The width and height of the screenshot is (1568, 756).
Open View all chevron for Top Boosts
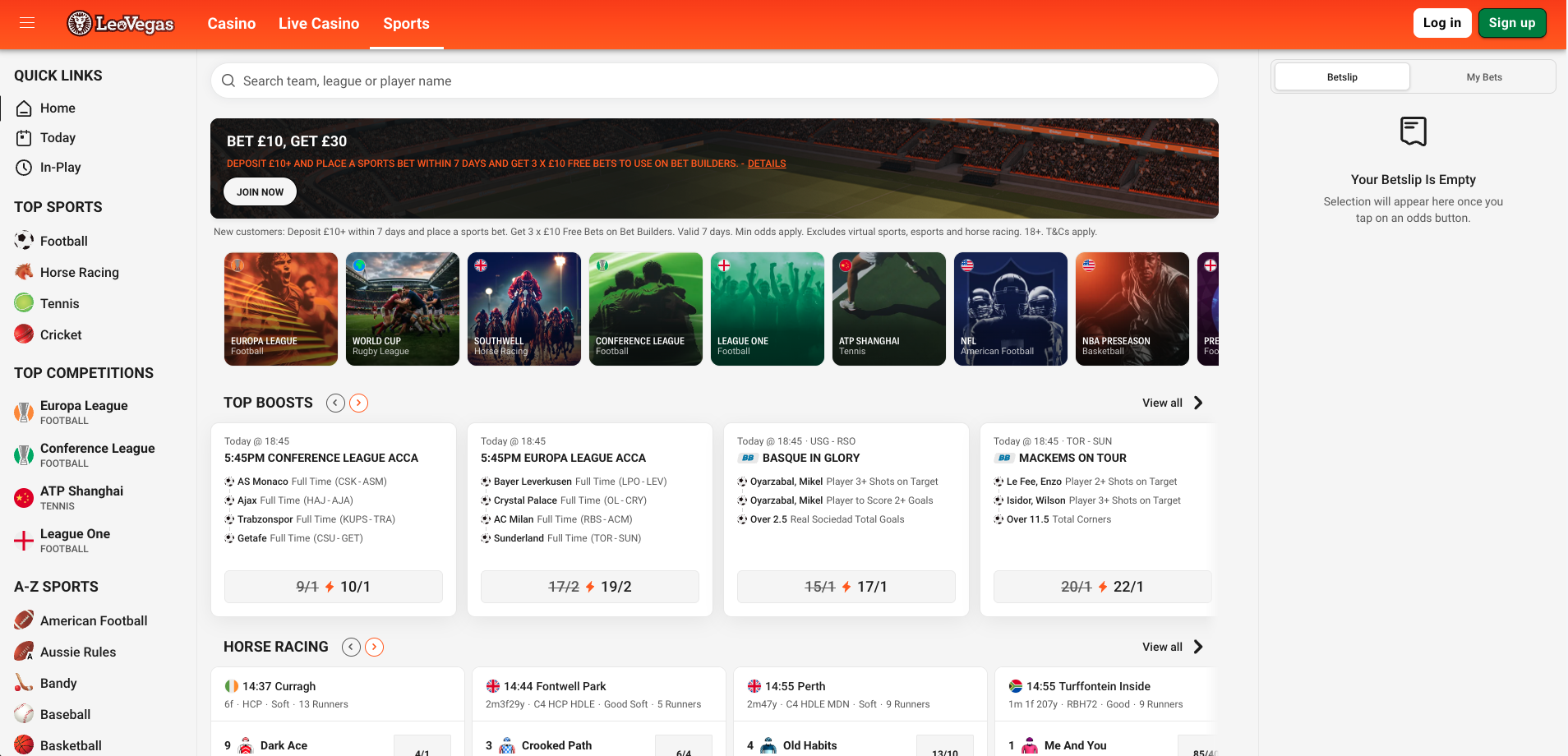point(1198,403)
